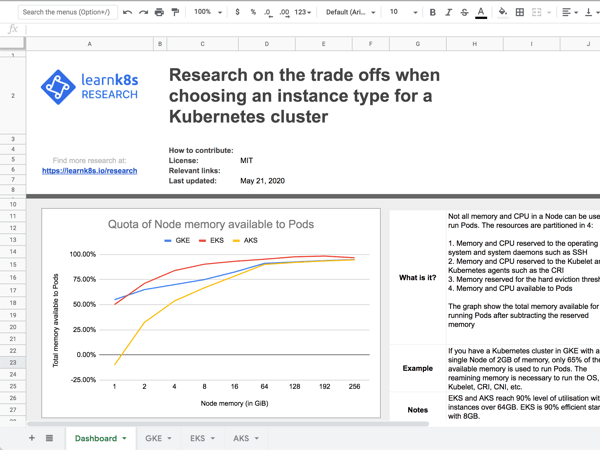Select row 2 header
This screenshot has width=600, height=450.
click(x=13, y=96)
